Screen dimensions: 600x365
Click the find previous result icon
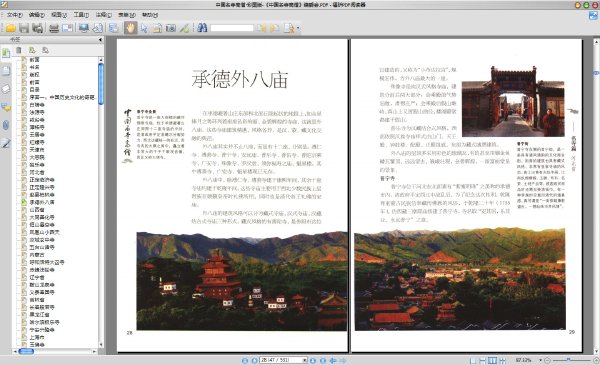[261, 28]
